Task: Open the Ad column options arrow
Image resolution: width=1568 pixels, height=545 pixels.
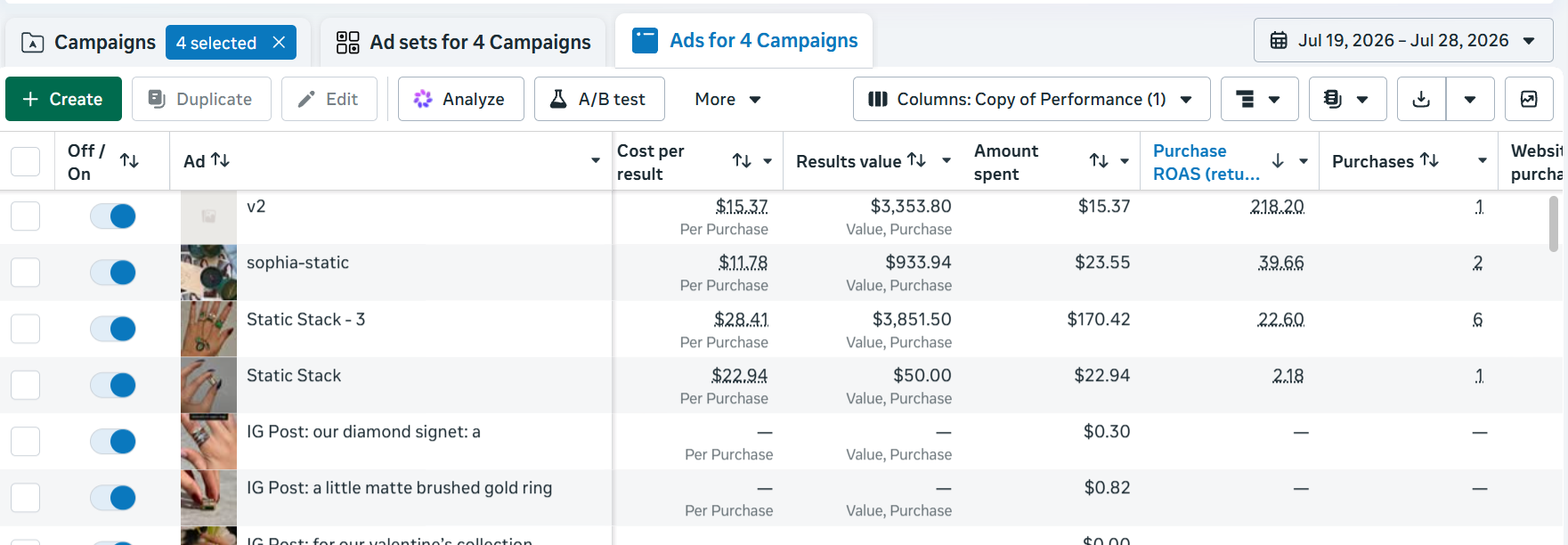Action: pyautogui.click(x=596, y=160)
